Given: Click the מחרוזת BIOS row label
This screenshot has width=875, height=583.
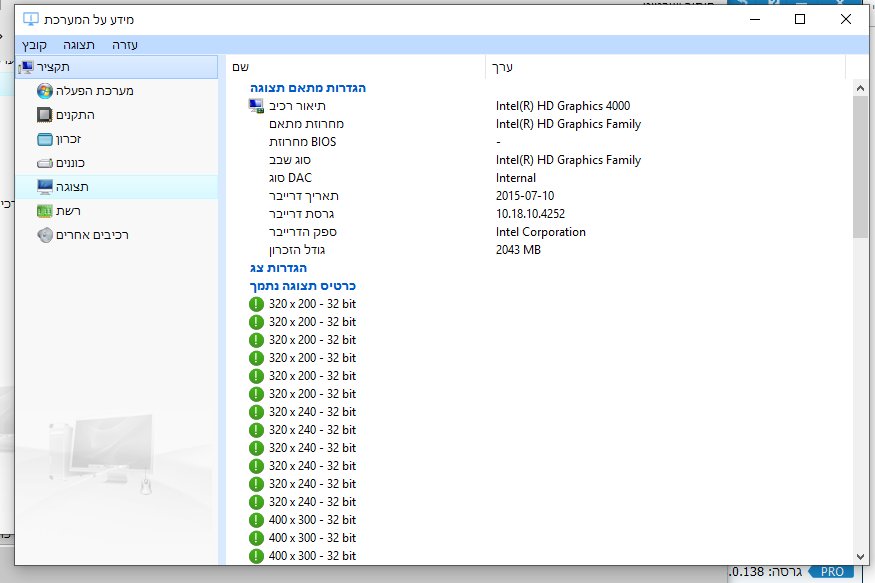Looking at the screenshot, I should pyautogui.click(x=302, y=142).
